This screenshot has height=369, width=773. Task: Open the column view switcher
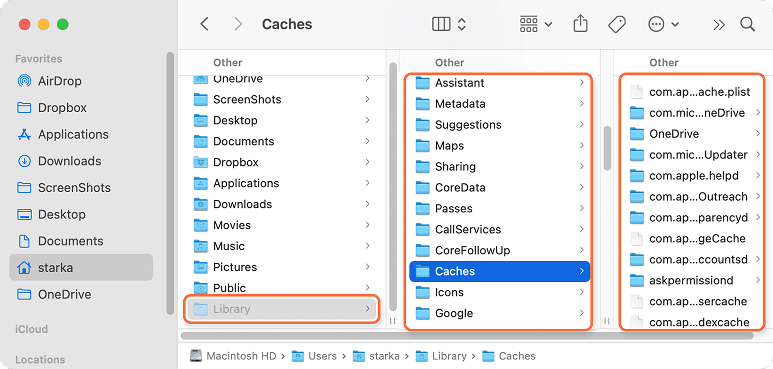tap(449, 24)
